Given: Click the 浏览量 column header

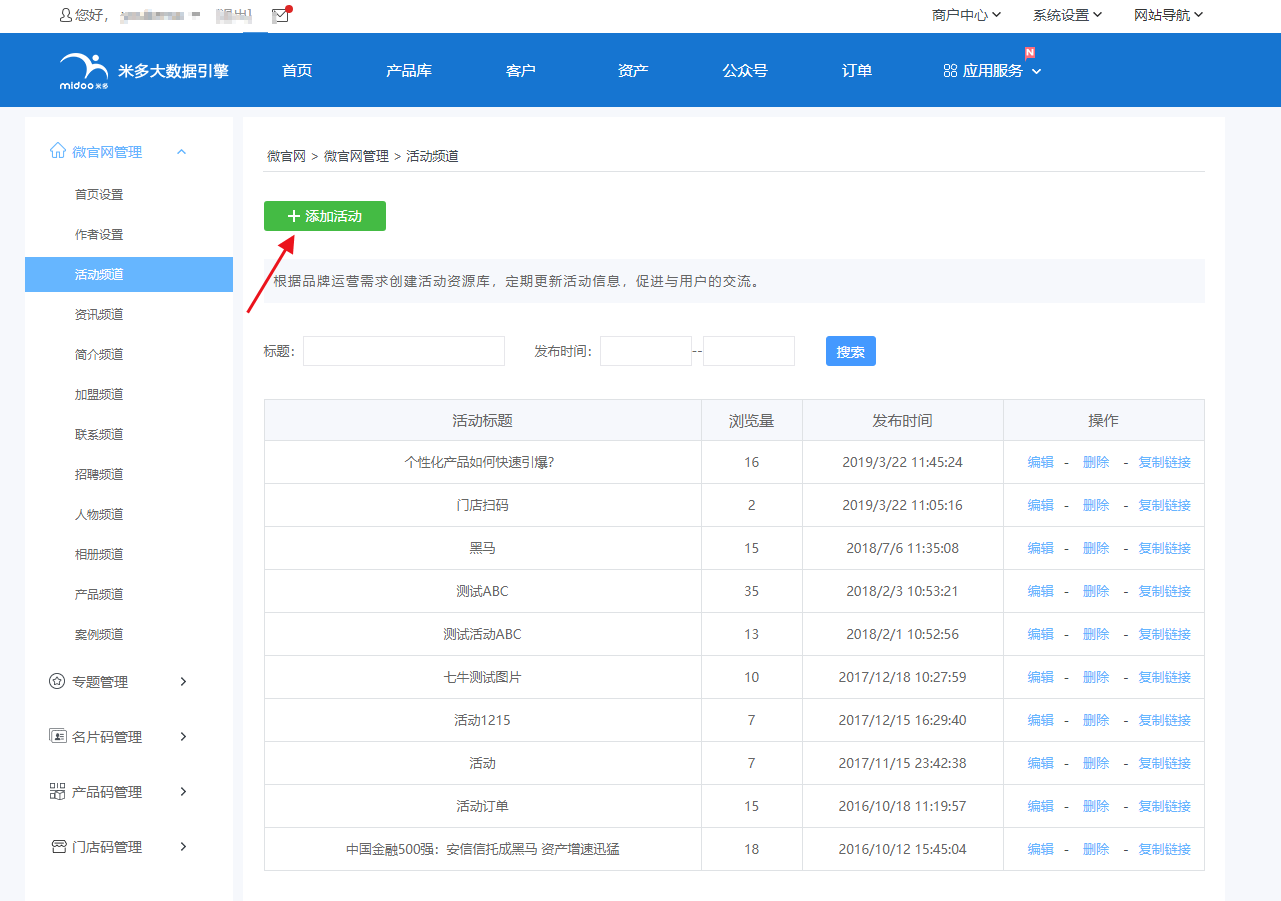Looking at the screenshot, I should (752, 421).
